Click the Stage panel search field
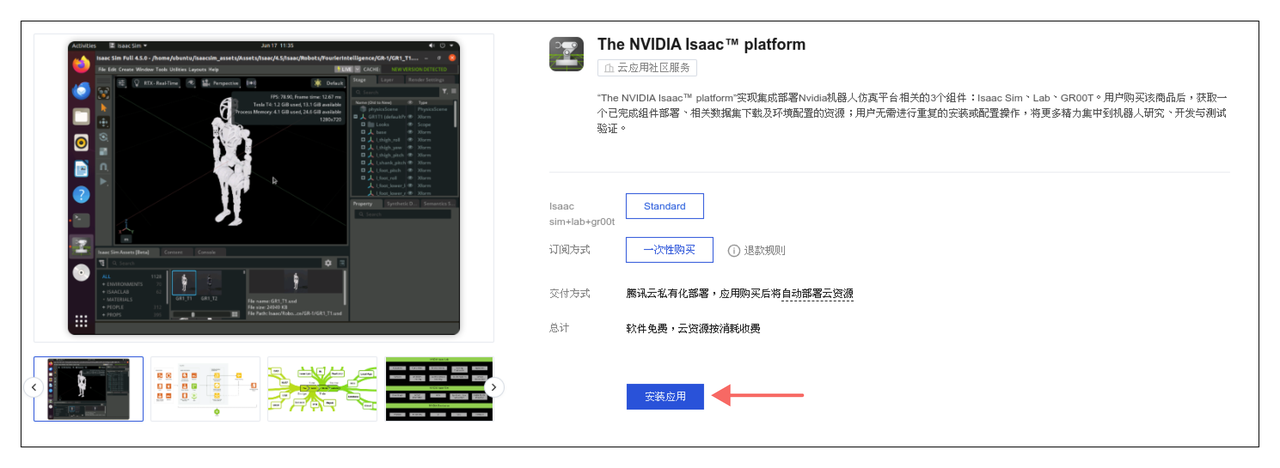Screen dimensions: 1280x468 point(397,92)
